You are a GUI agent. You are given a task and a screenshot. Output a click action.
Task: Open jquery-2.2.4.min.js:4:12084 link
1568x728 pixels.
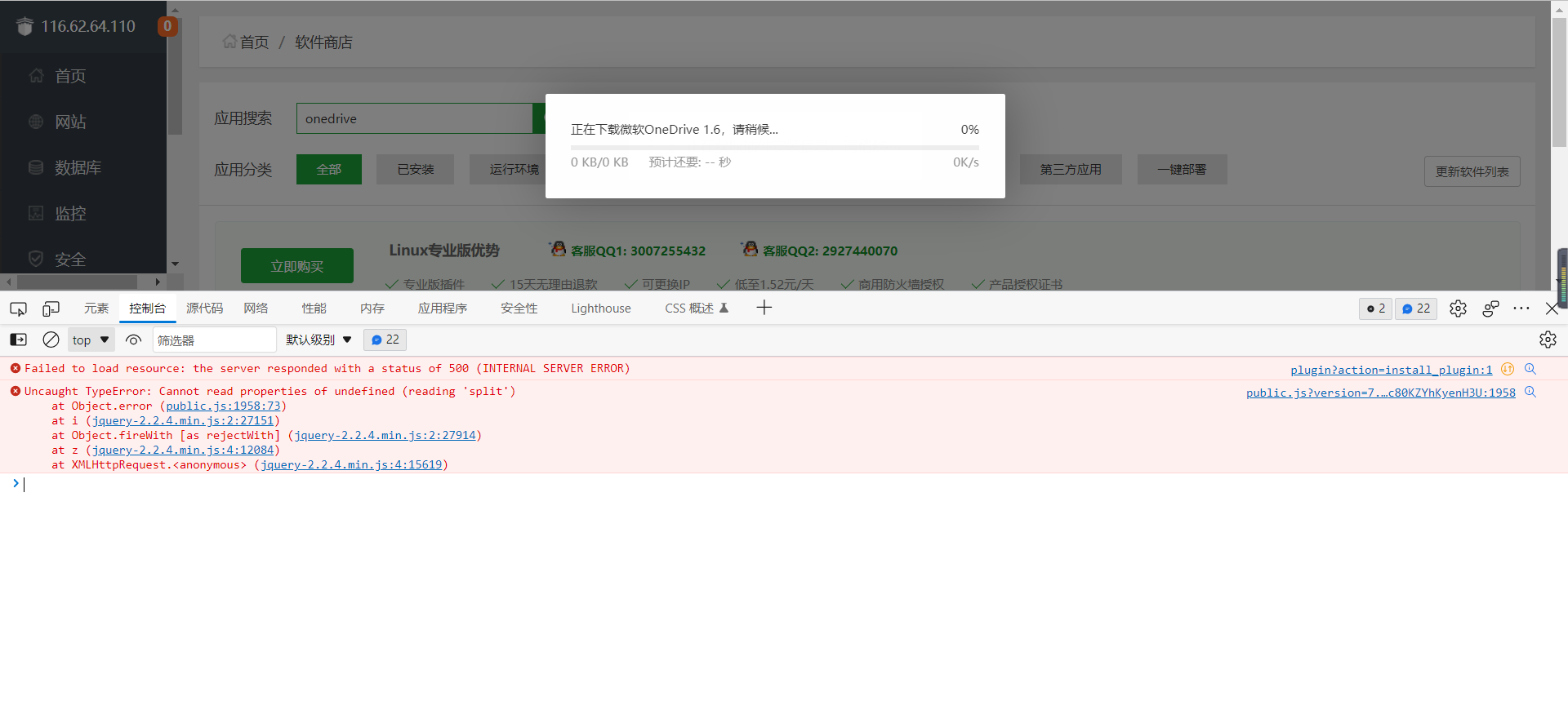(183, 450)
